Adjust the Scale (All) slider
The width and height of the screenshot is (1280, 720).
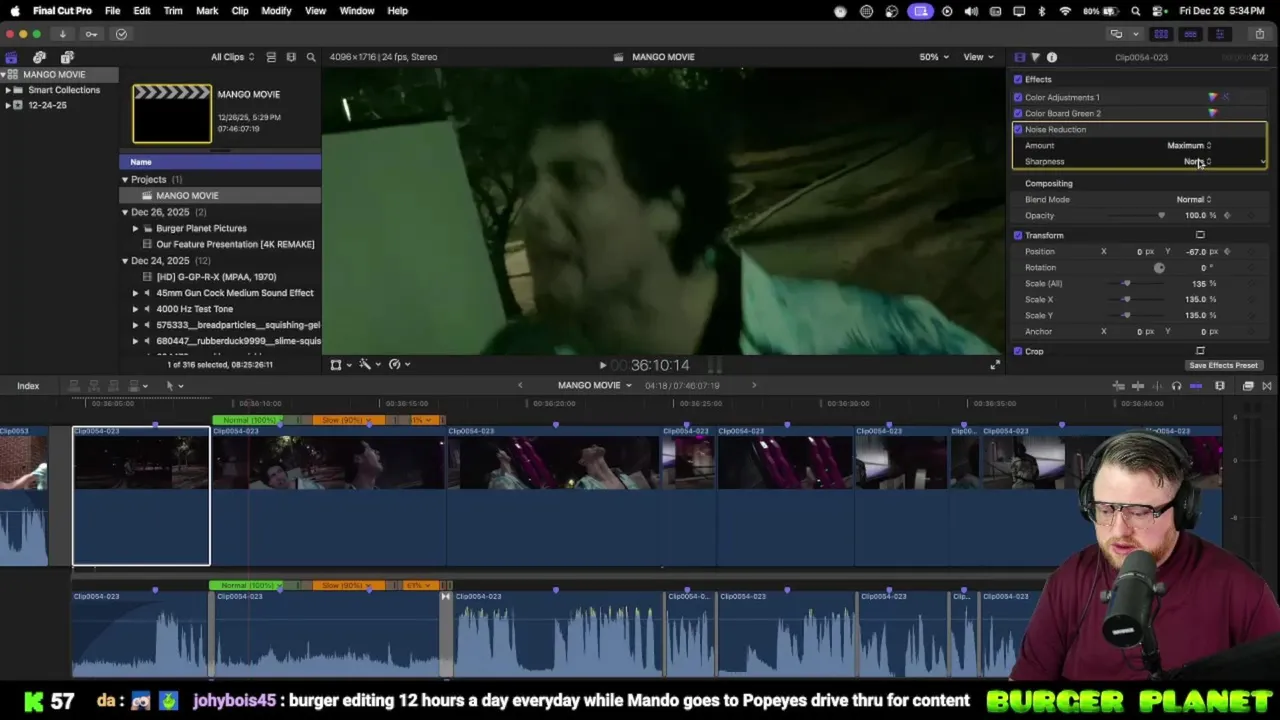point(1127,283)
